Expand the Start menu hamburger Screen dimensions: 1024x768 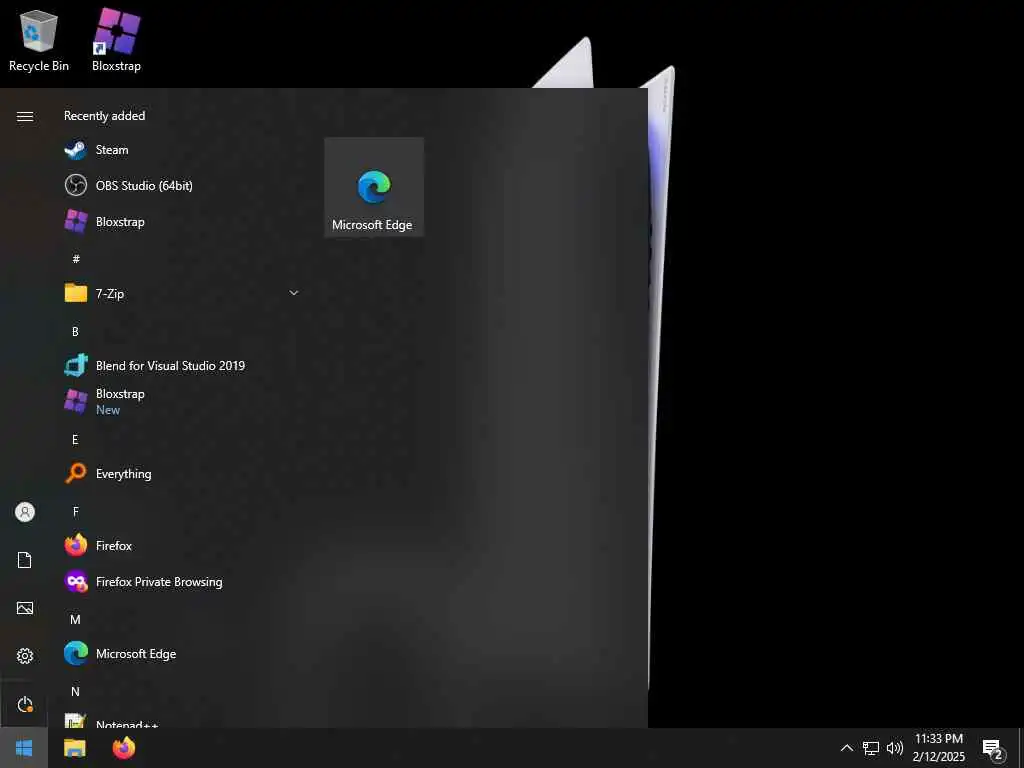pos(25,116)
